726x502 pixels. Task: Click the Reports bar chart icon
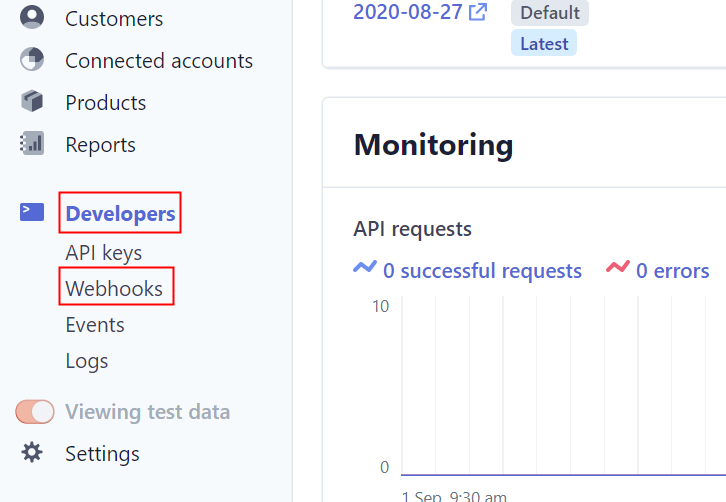(32, 144)
